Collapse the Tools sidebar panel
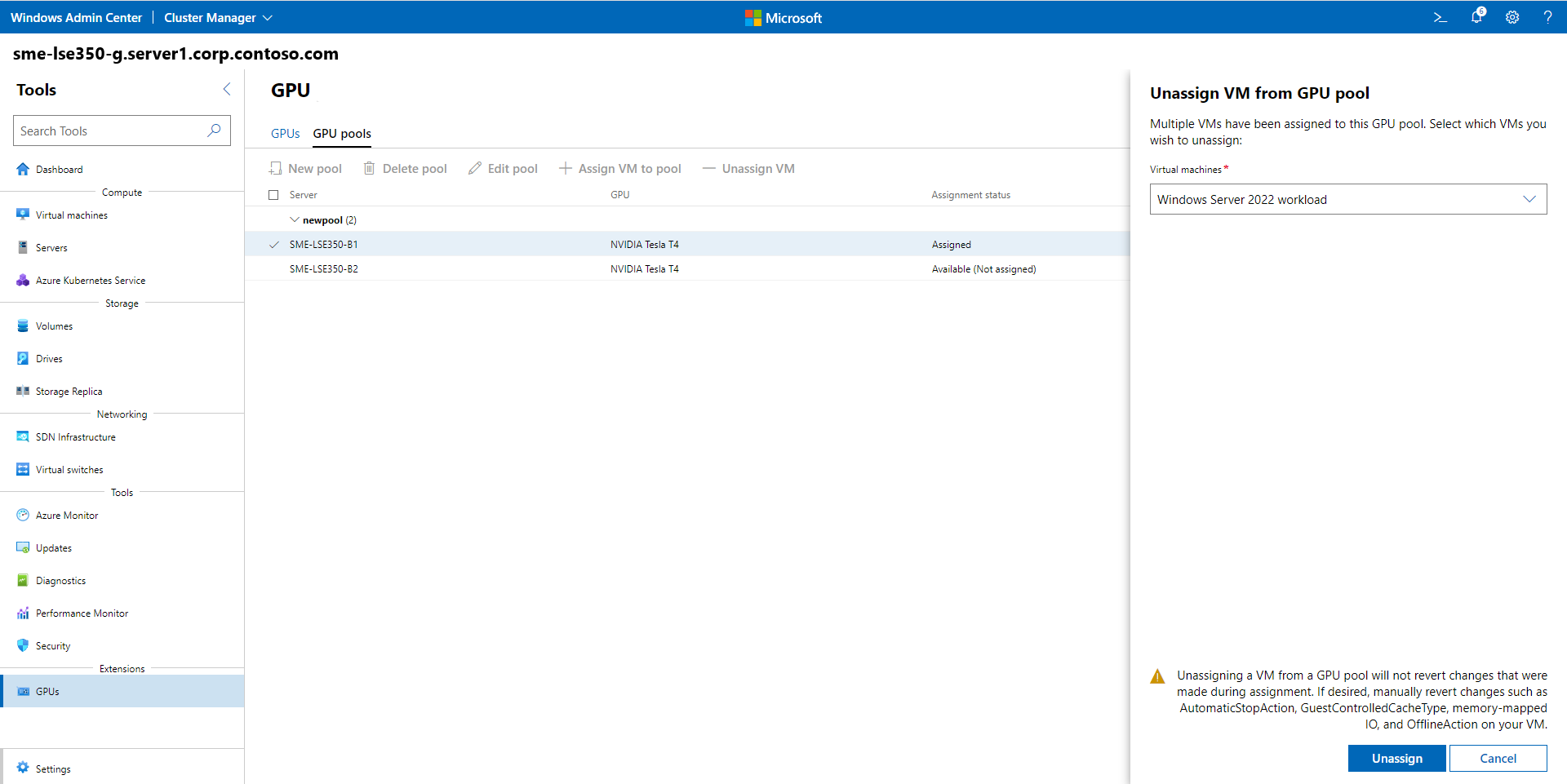The width and height of the screenshot is (1567, 784). tap(227, 90)
